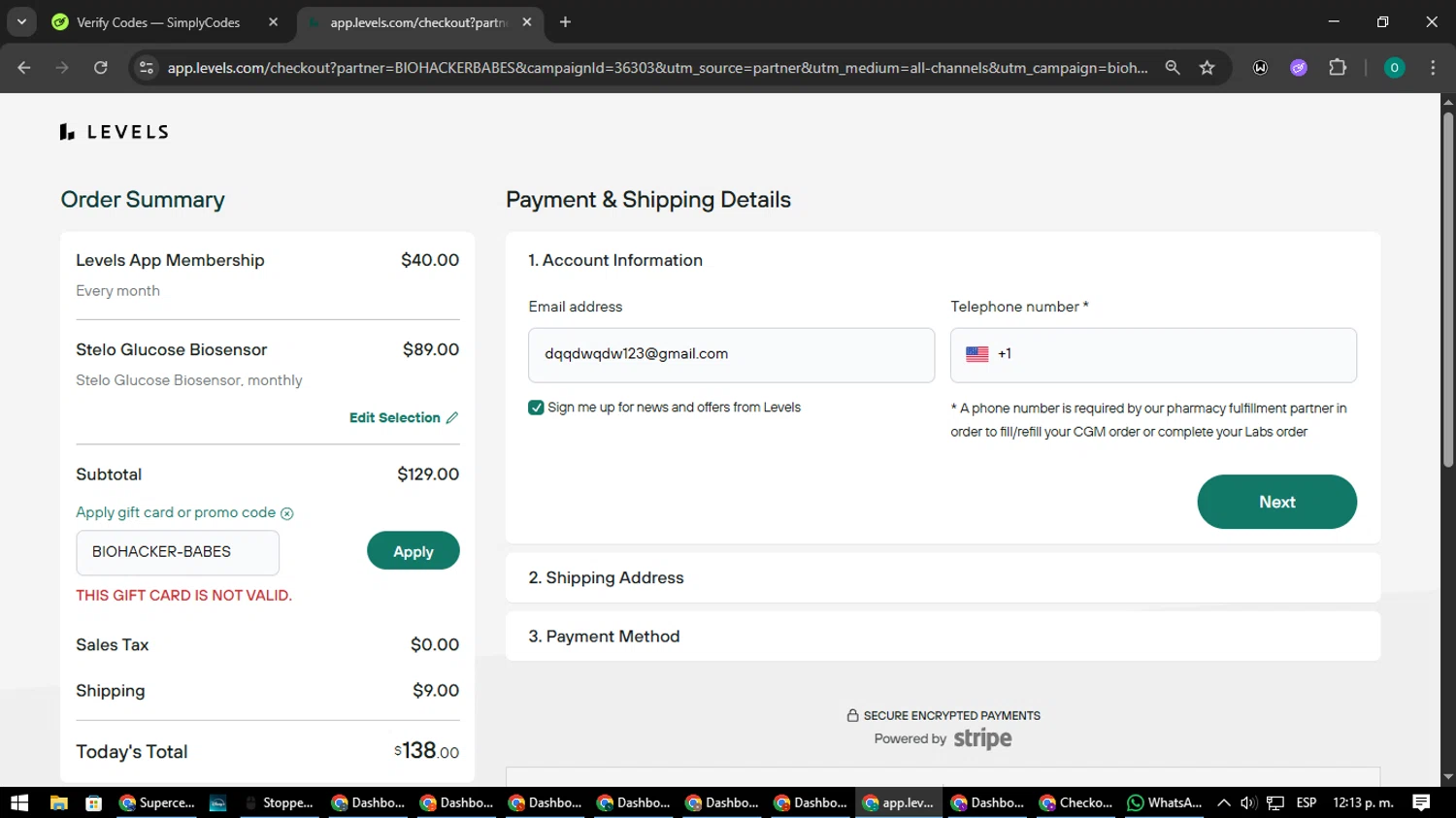This screenshot has width=1456, height=818.
Task: Click the purple extension icon in toolbar
Action: pyautogui.click(x=1299, y=67)
